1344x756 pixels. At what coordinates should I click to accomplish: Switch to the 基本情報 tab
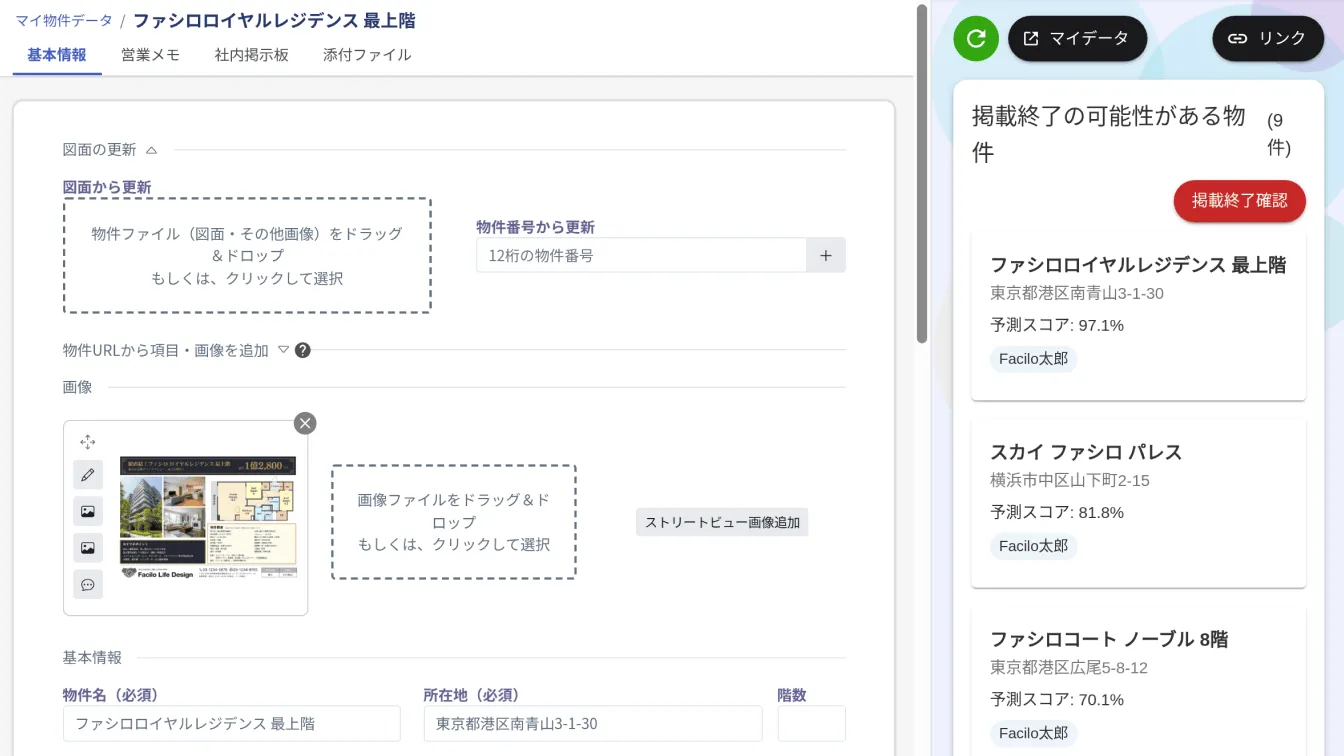tap(57, 55)
